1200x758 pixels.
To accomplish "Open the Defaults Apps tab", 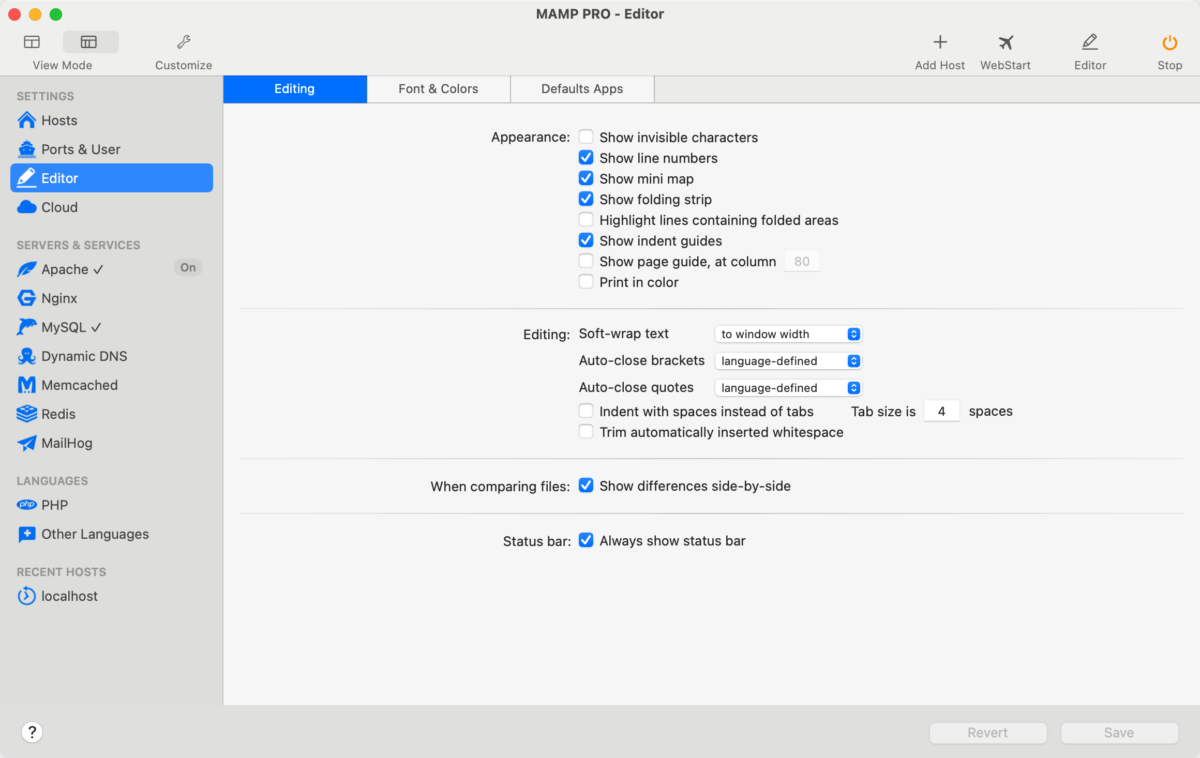I will [582, 89].
